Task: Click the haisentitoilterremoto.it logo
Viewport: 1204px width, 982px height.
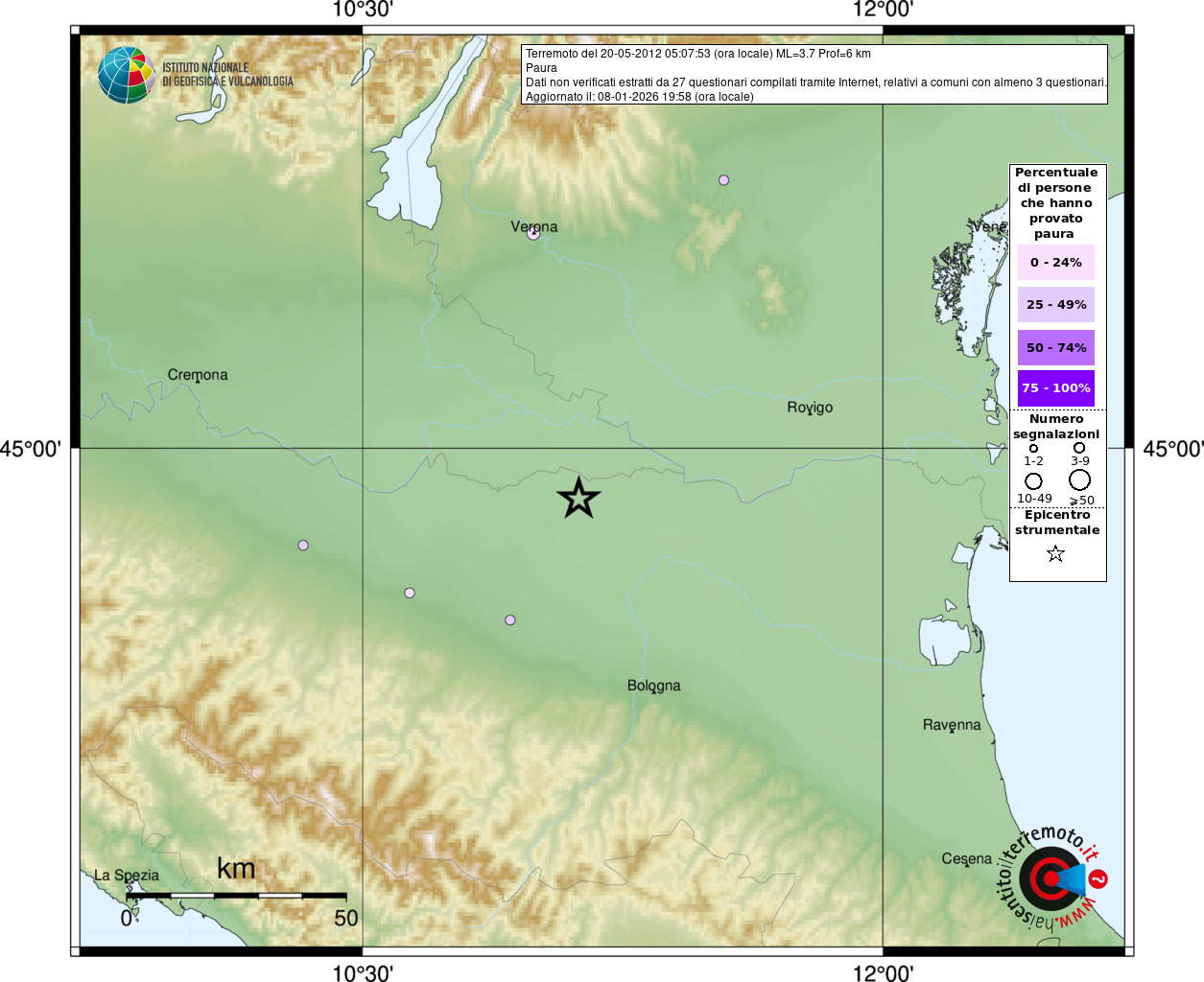Action: 1052,877
